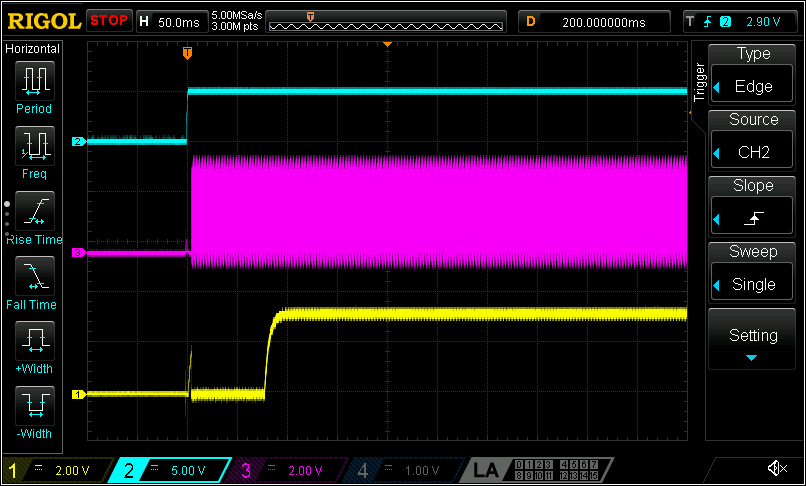Click the H 50.0ms timebase readout
This screenshot has width=806, height=486.
coord(172,22)
